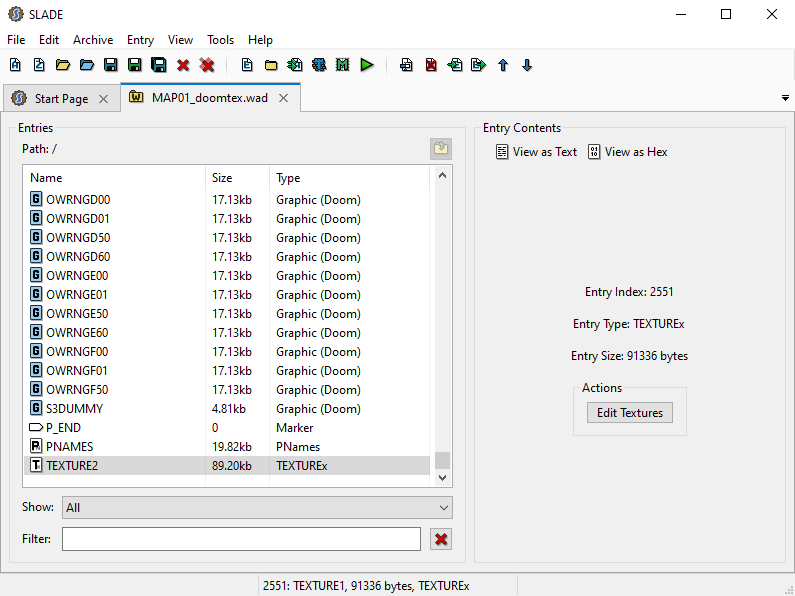The width and height of the screenshot is (795, 596).
Task: Click the open archive folder icon
Action: [62, 65]
